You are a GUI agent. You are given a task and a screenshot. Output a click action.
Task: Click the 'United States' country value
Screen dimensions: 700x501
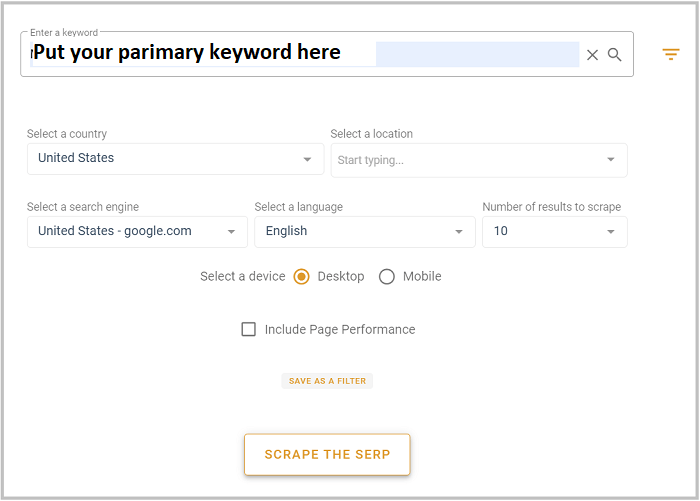pos(76,158)
